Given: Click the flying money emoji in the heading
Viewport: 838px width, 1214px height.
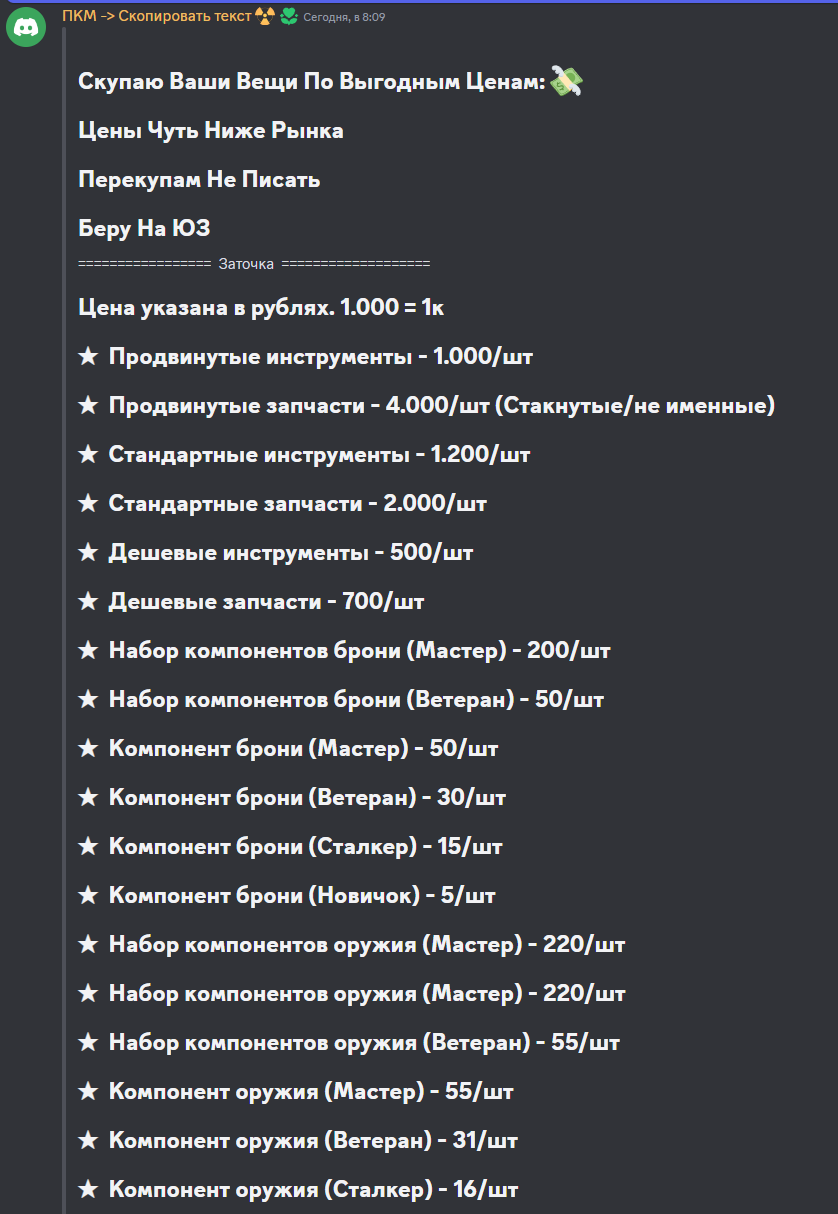Looking at the screenshot, I should [x=566, y=82].
